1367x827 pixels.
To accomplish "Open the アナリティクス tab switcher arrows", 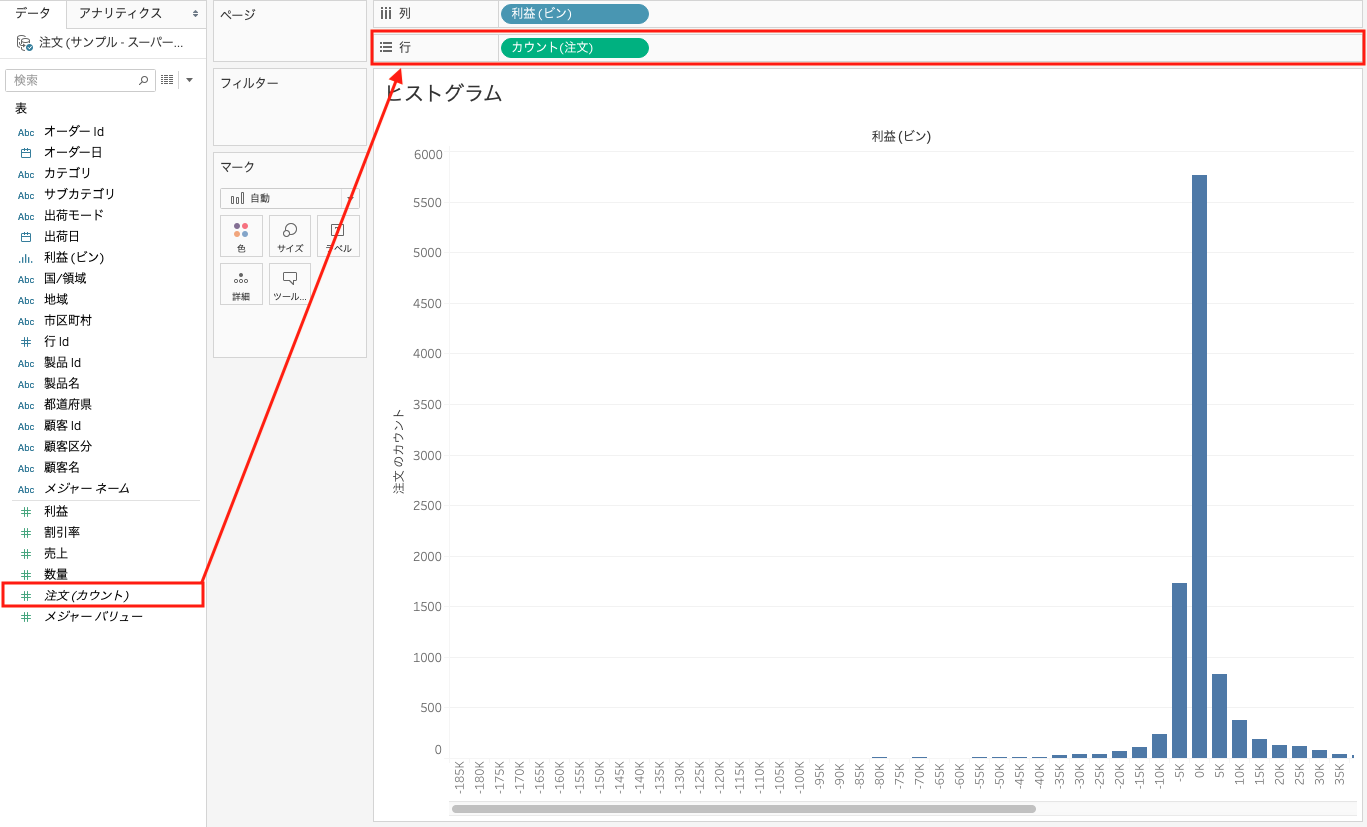I will pyautogui.click(x=196, y=14).
